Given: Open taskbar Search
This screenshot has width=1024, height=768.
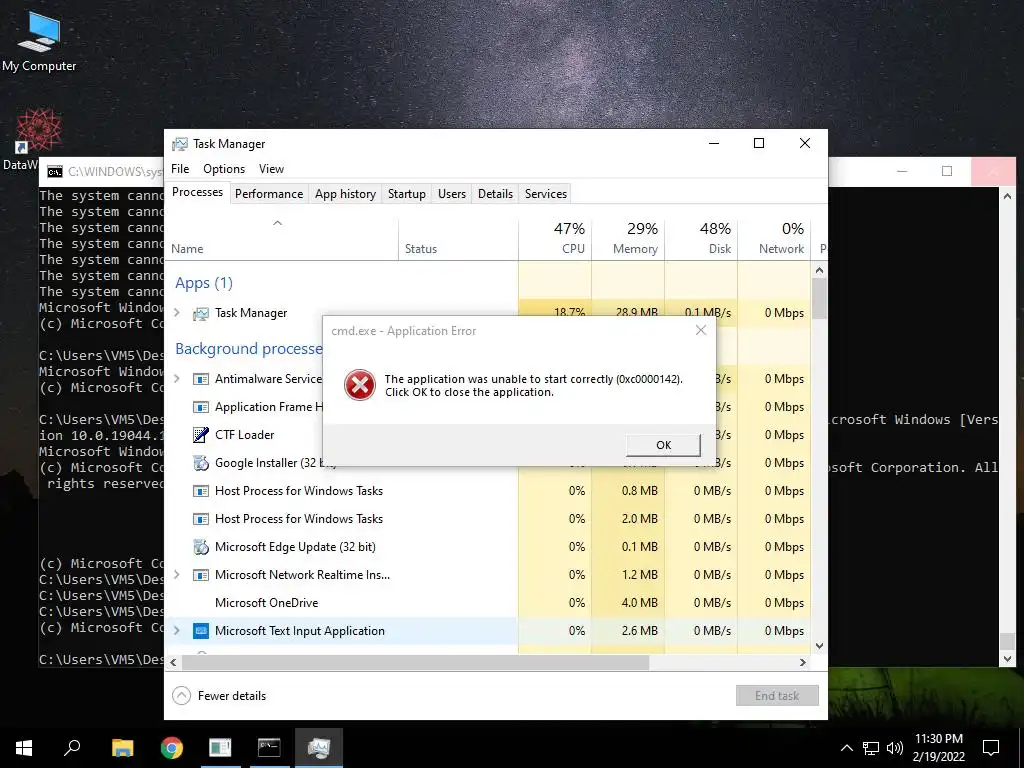Looking at the screenshot, I should pos(72,748).
